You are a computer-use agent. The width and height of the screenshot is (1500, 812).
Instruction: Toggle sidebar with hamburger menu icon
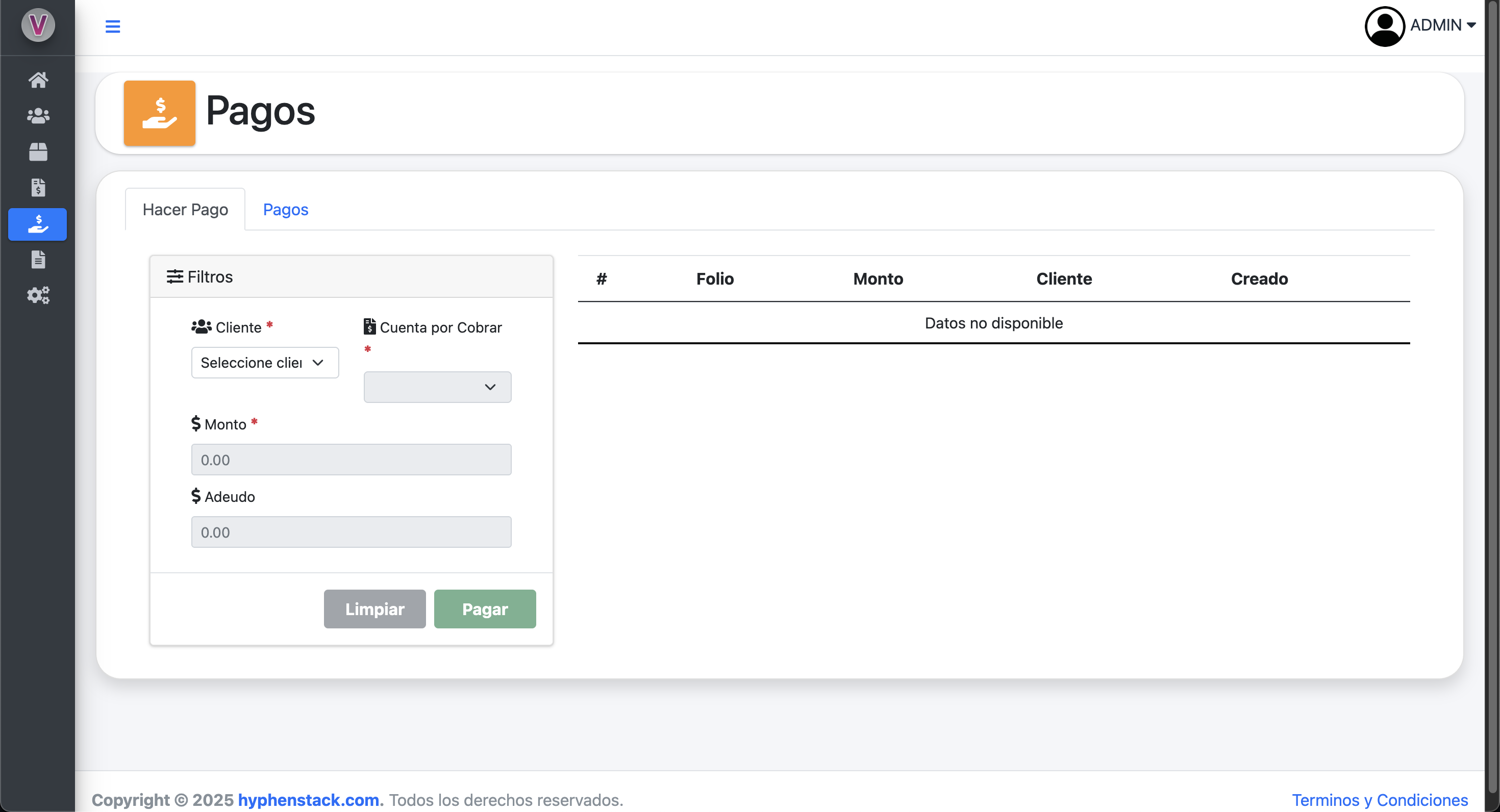click(x=112, y=26)
